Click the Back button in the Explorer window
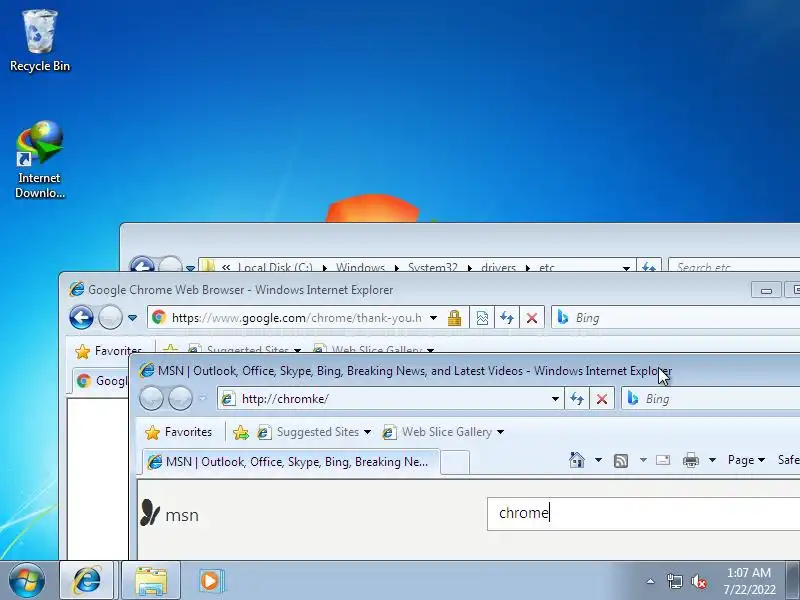The height and width of the screenshot is (600, 800). pyautogui.click(x=142, y=264)
